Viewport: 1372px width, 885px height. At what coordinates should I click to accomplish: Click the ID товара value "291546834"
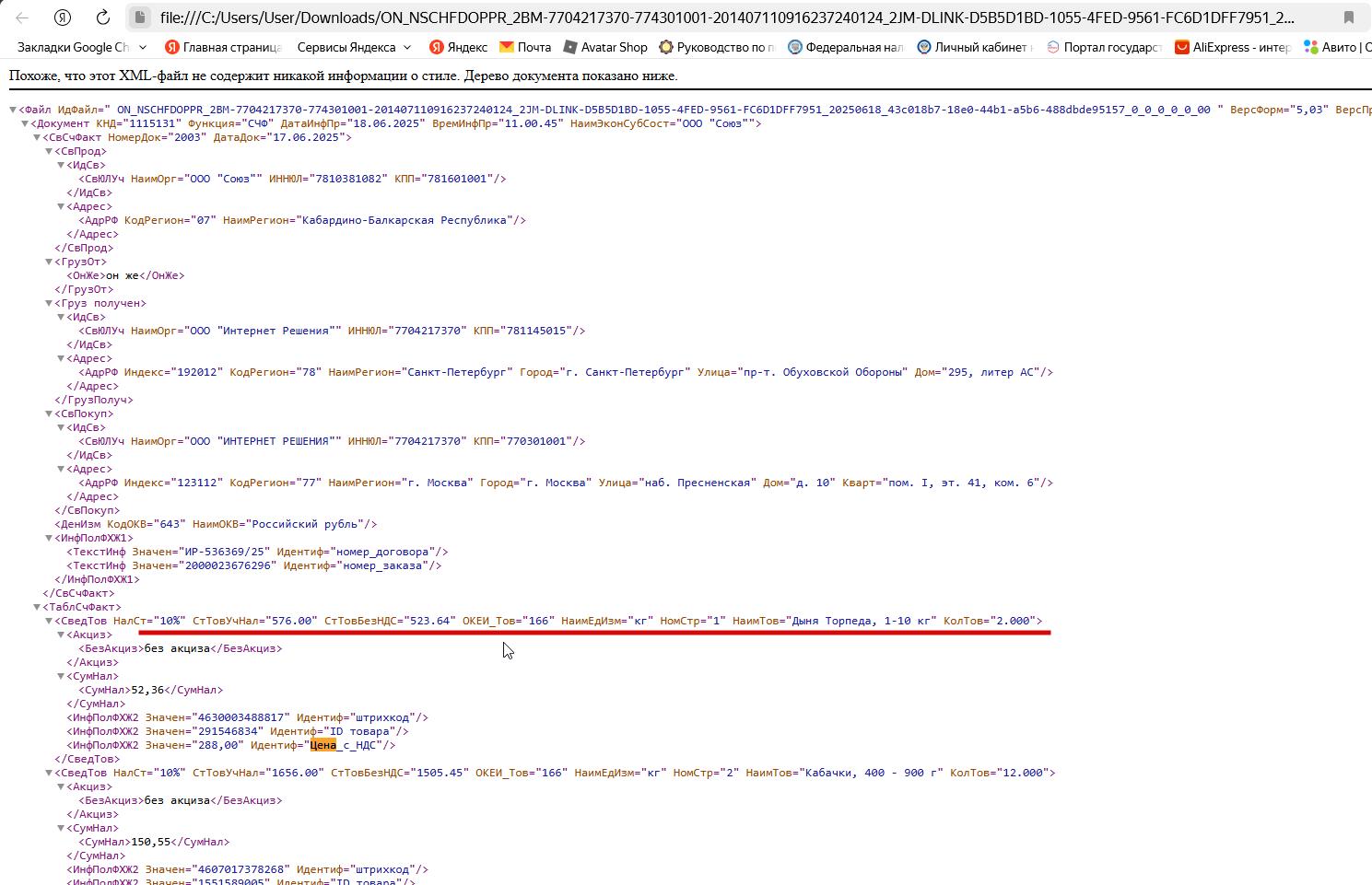point(227,731)
